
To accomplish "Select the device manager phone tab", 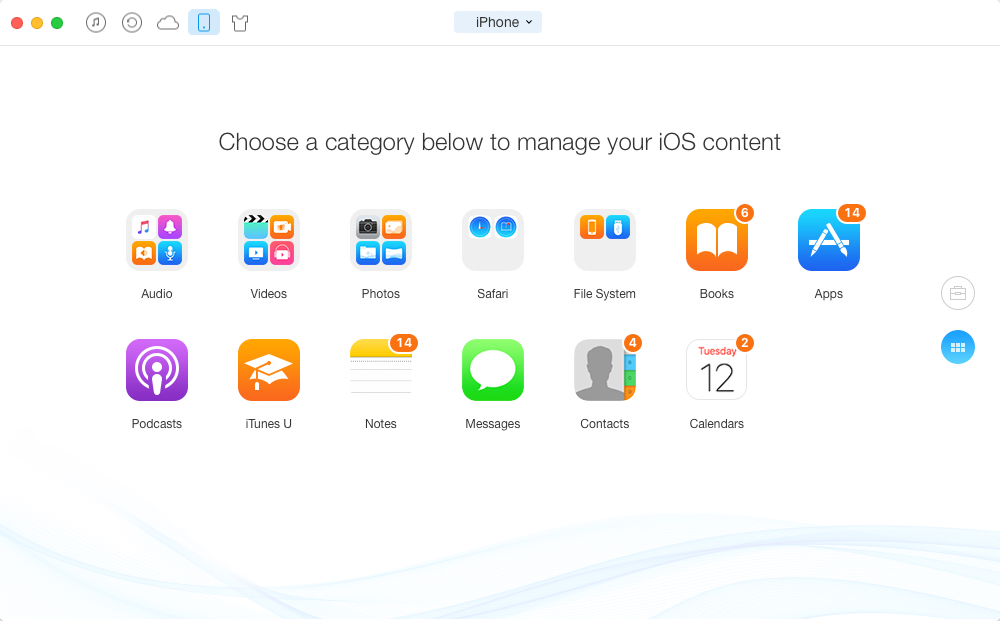I will pos(204,22).
